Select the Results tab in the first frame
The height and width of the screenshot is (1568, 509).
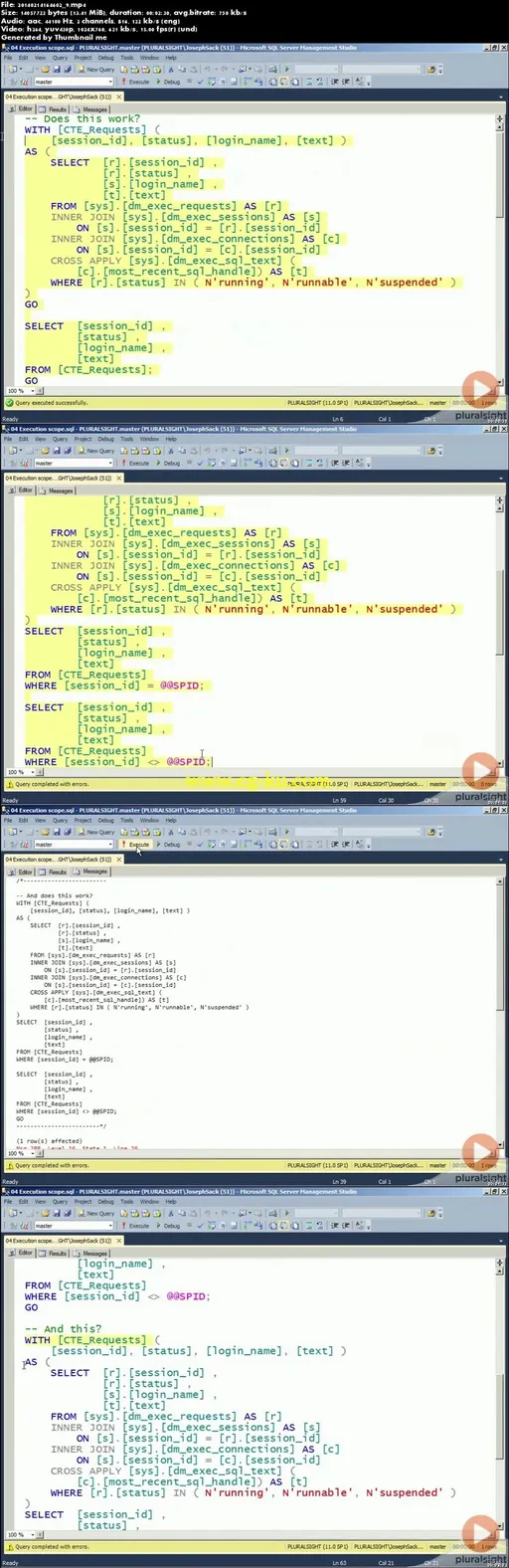(x=55, y=108)
